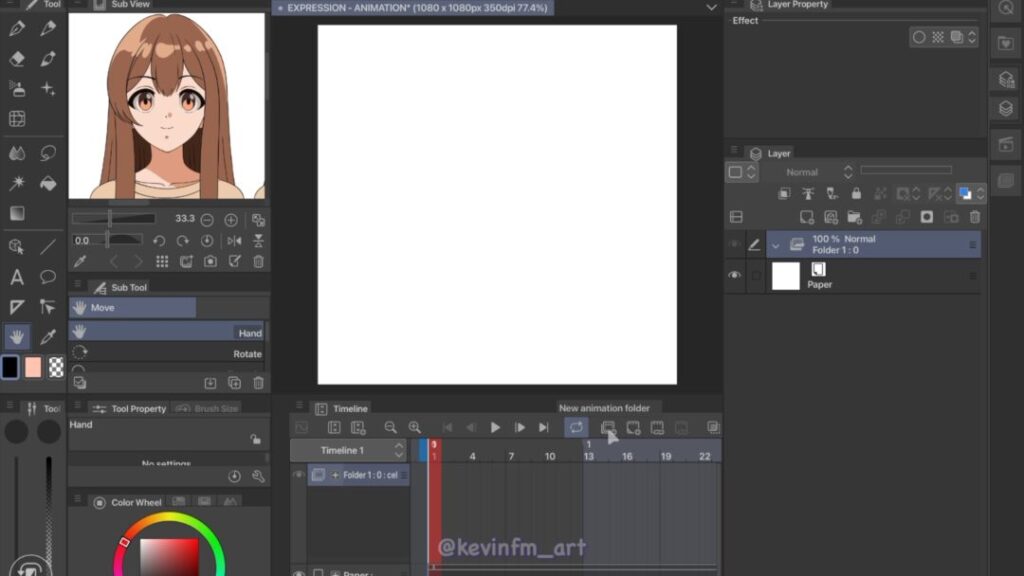The width and height of the screenshot is (1024, 576).
Task: Collapse the Folder 1 : 0 layer folder
Action: [775, 245]
